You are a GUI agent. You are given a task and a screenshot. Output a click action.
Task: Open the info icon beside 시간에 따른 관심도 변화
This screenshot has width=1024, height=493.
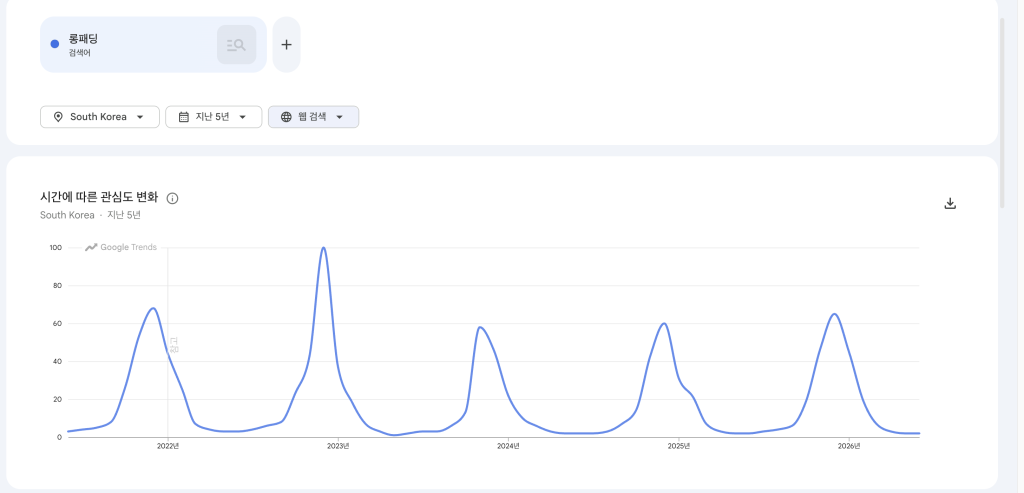(172, 199)
